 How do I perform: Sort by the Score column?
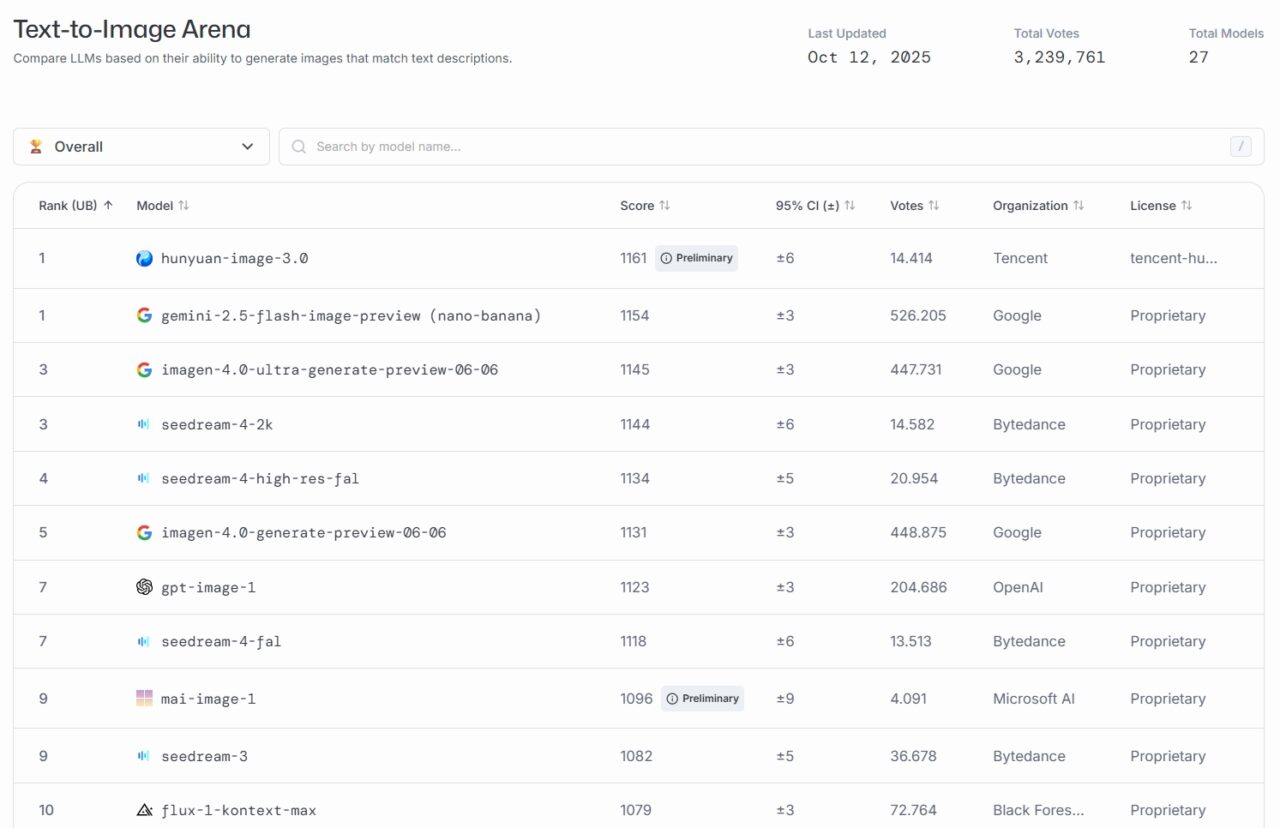tap(645, 206)
